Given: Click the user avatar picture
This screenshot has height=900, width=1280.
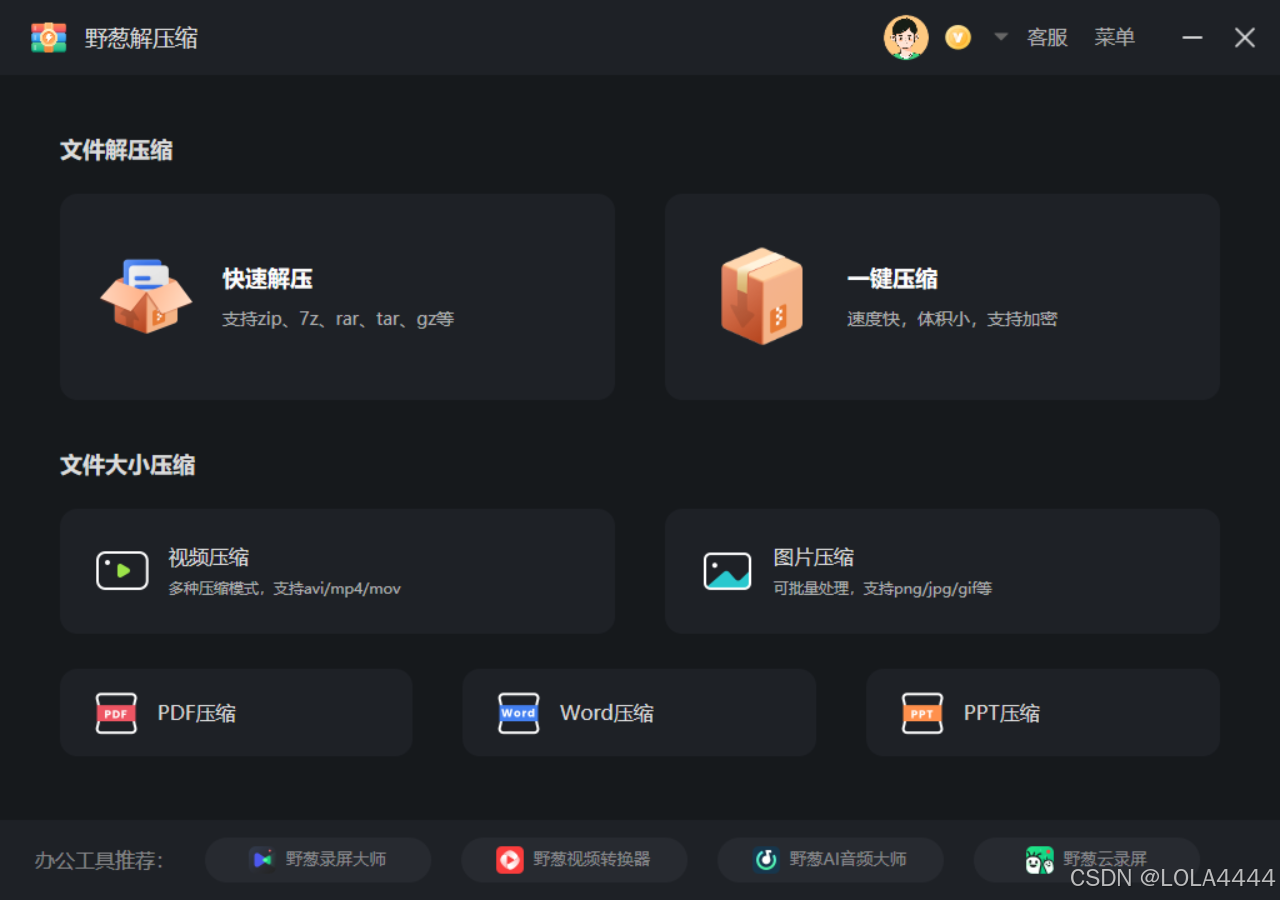Looking at the screenshot, I should coord(906,36).
